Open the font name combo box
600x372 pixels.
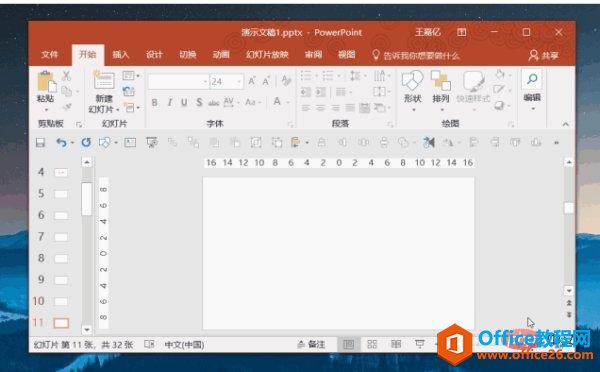click(x=178, y=82)
